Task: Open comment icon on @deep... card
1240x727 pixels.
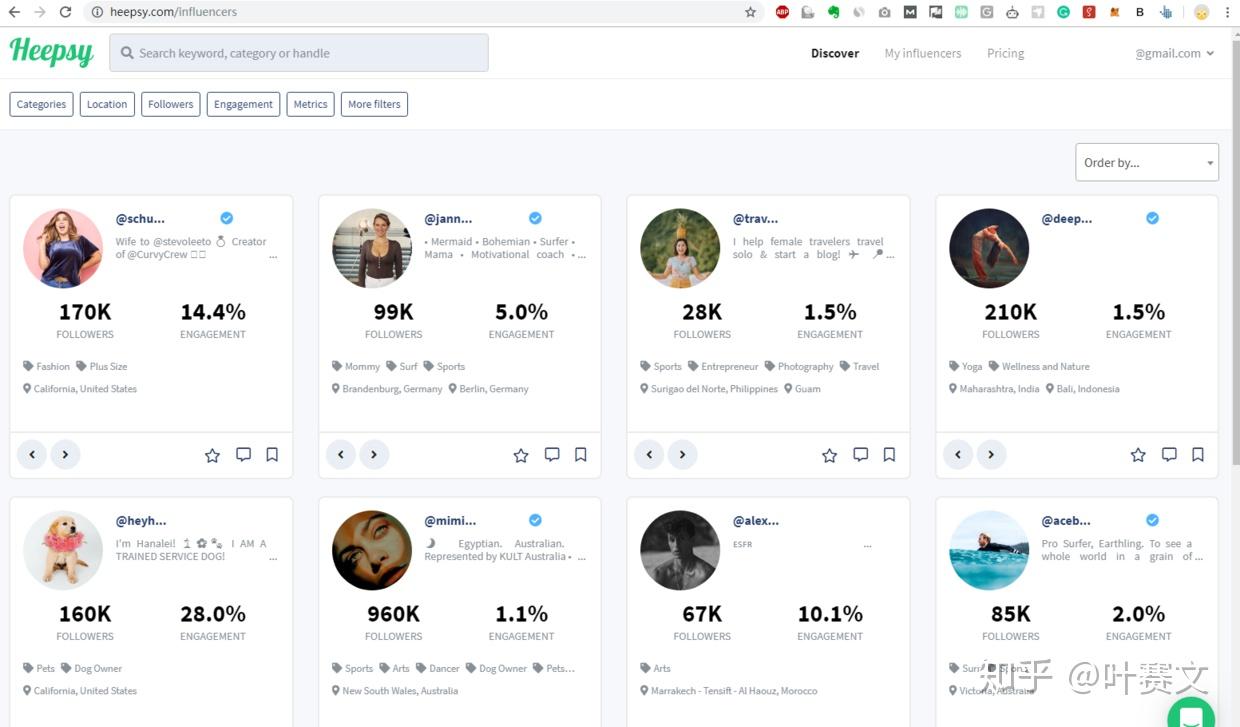Action: (1169, 454)
